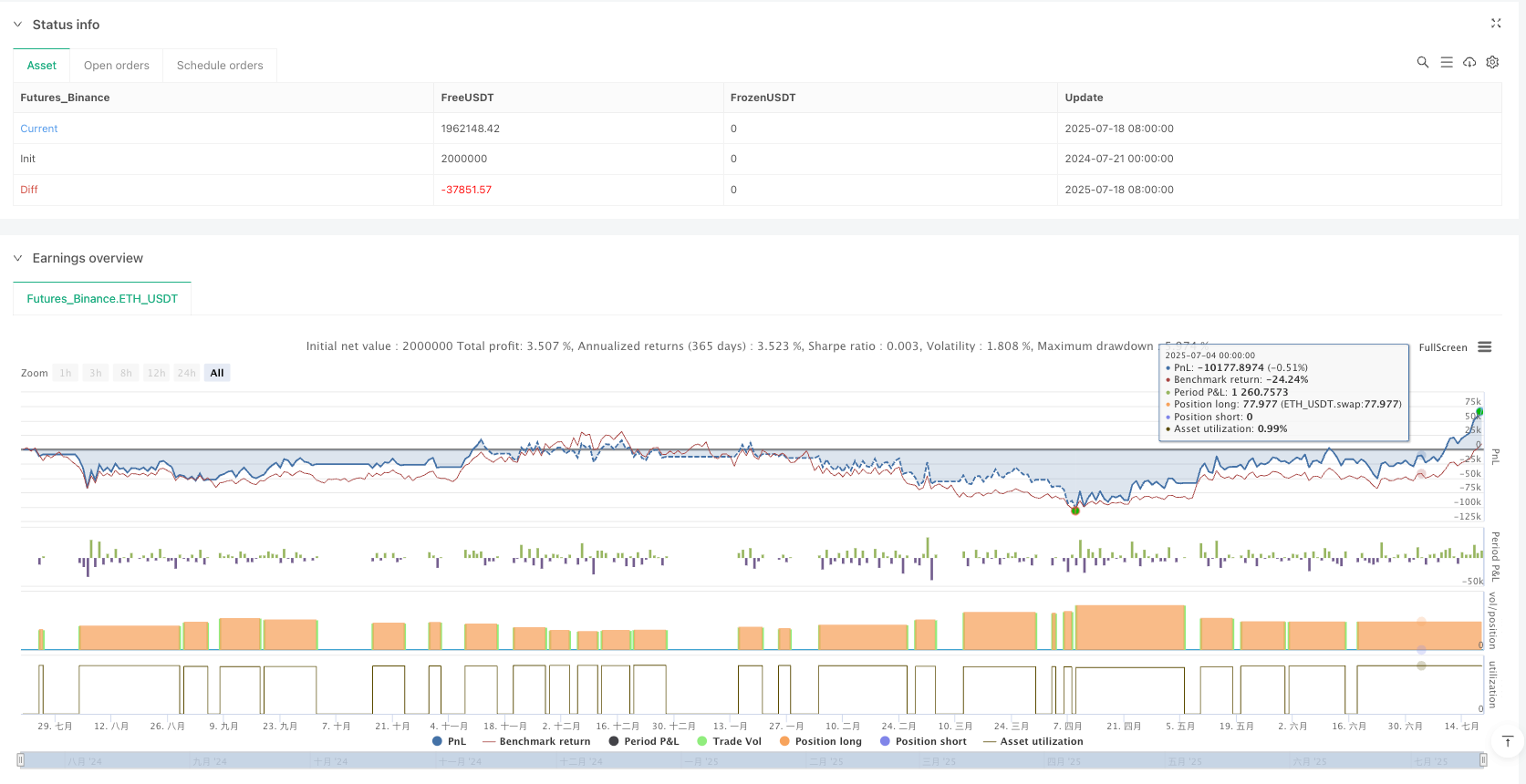Collapse the Status info section

coord(17,25)
